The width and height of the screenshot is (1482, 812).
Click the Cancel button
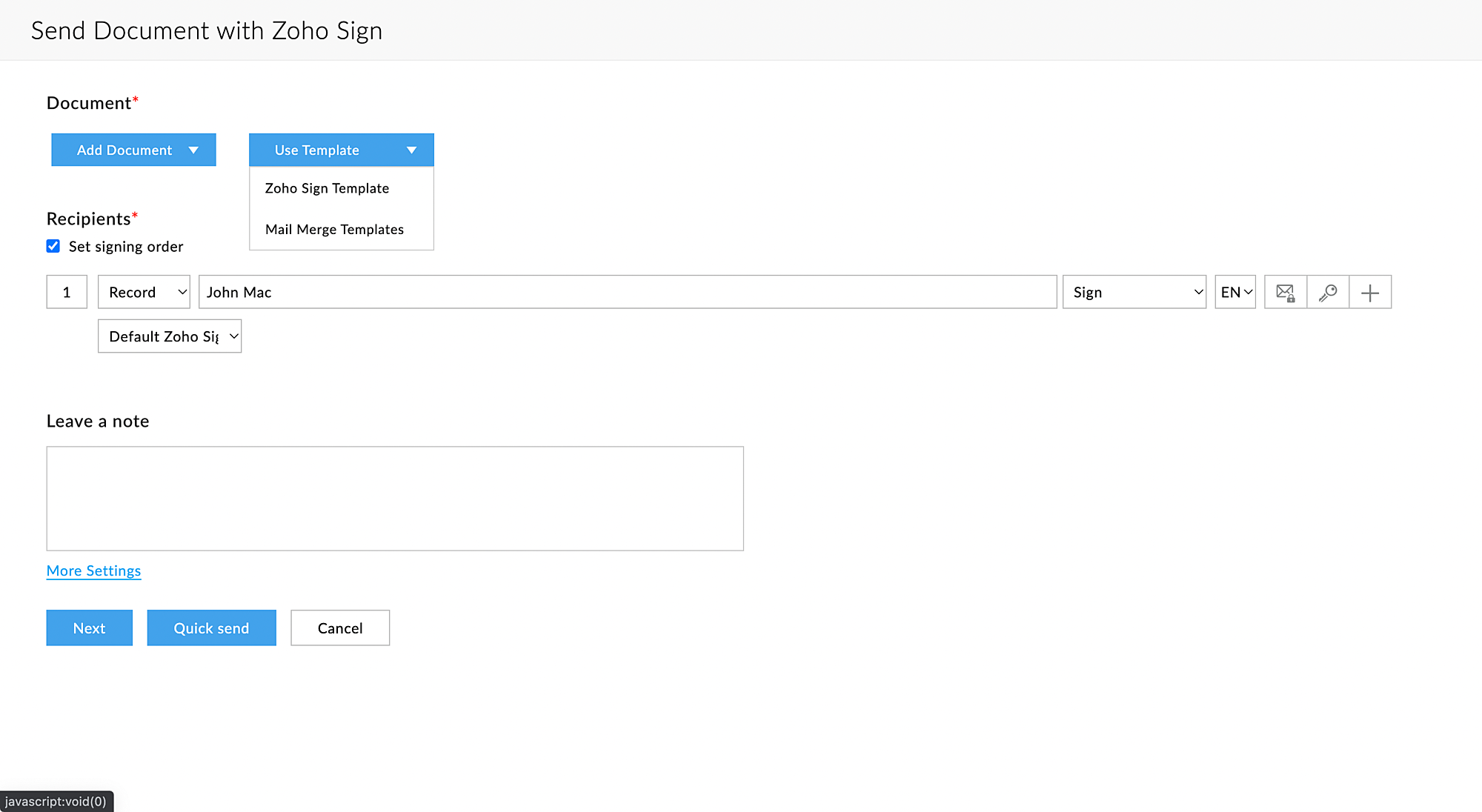340,628
